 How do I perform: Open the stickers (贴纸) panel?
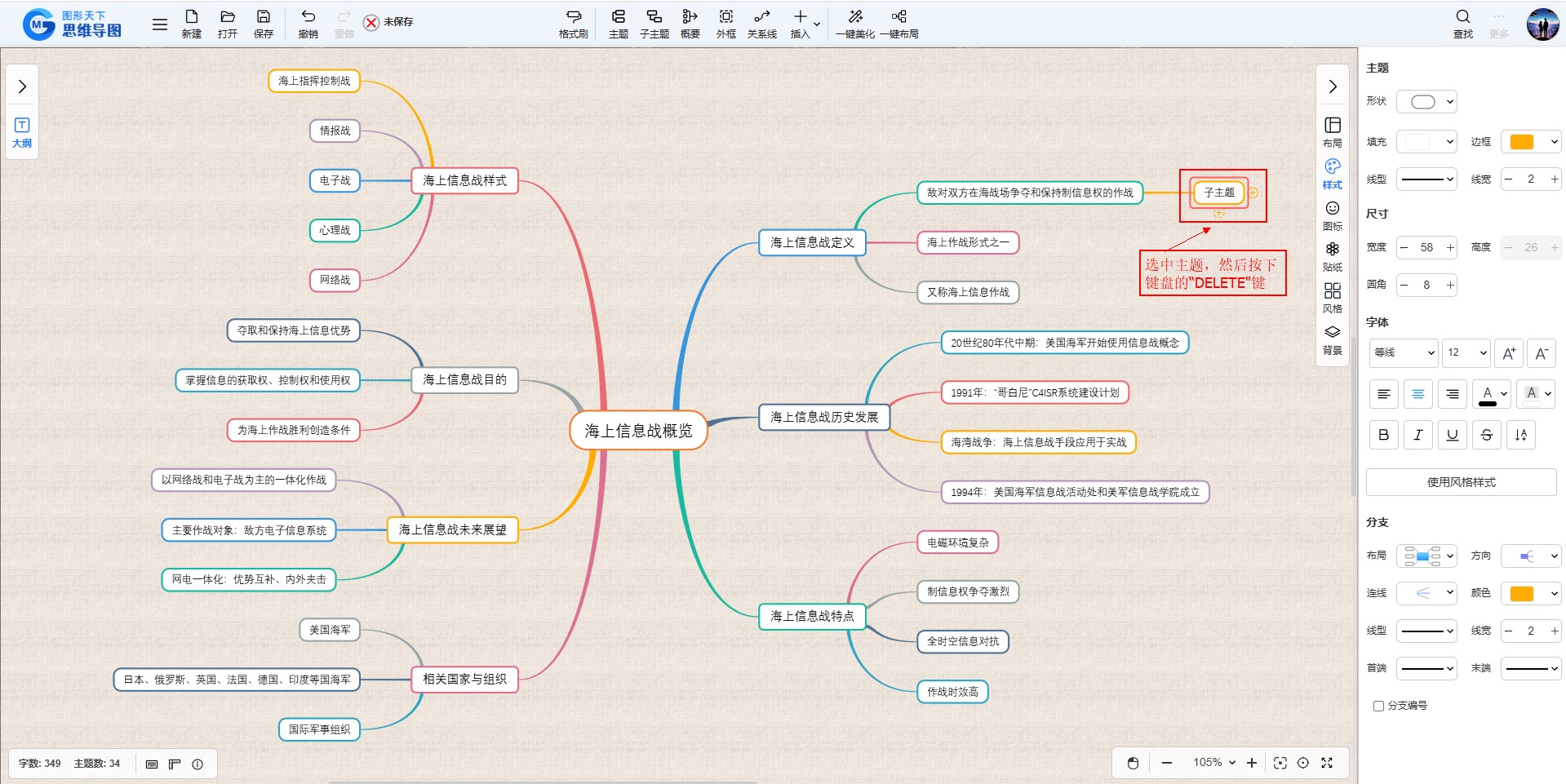(x=1332, y=255)
